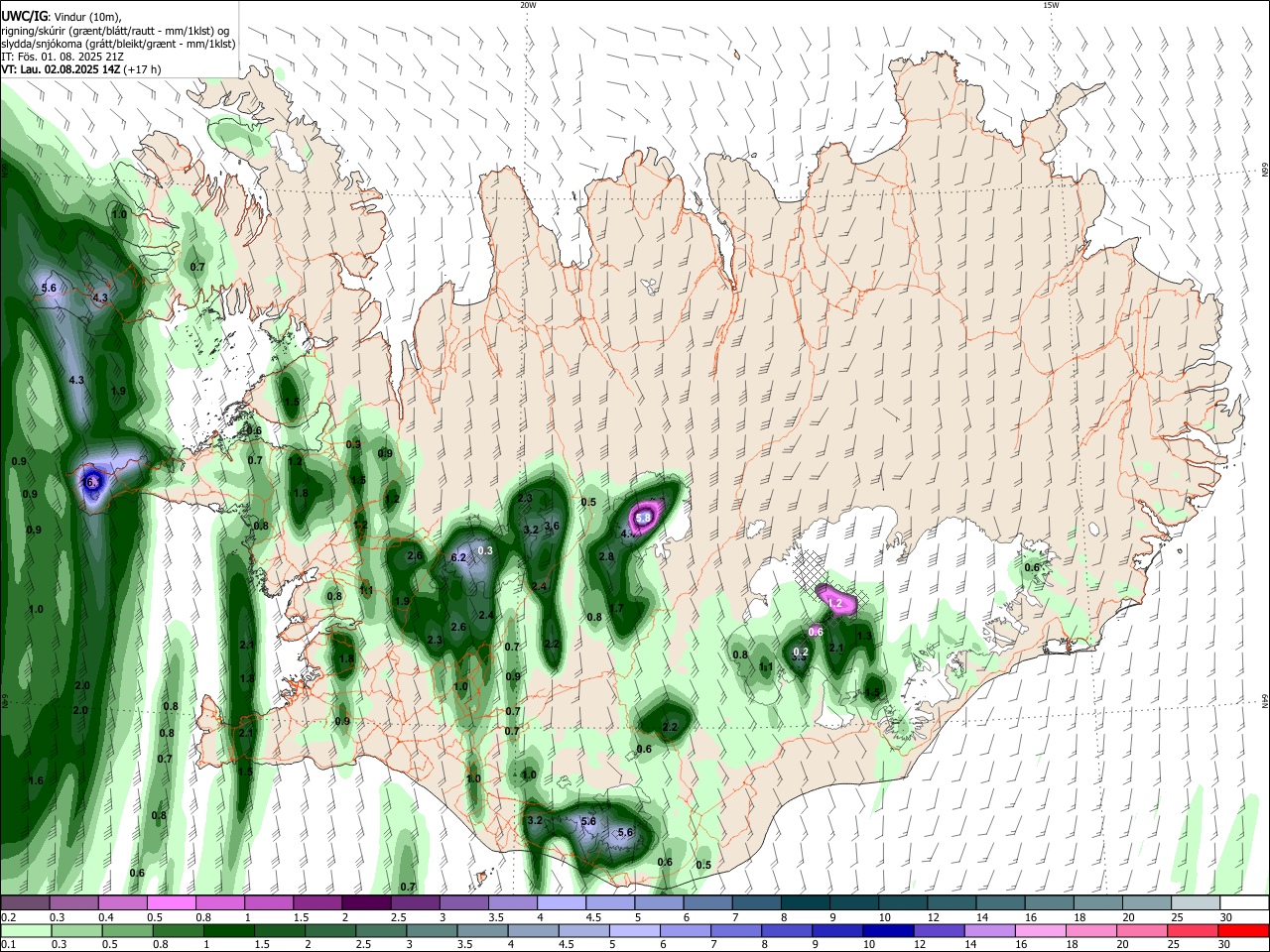
Task: Click the "0.1" legend label
Action: 7,945
